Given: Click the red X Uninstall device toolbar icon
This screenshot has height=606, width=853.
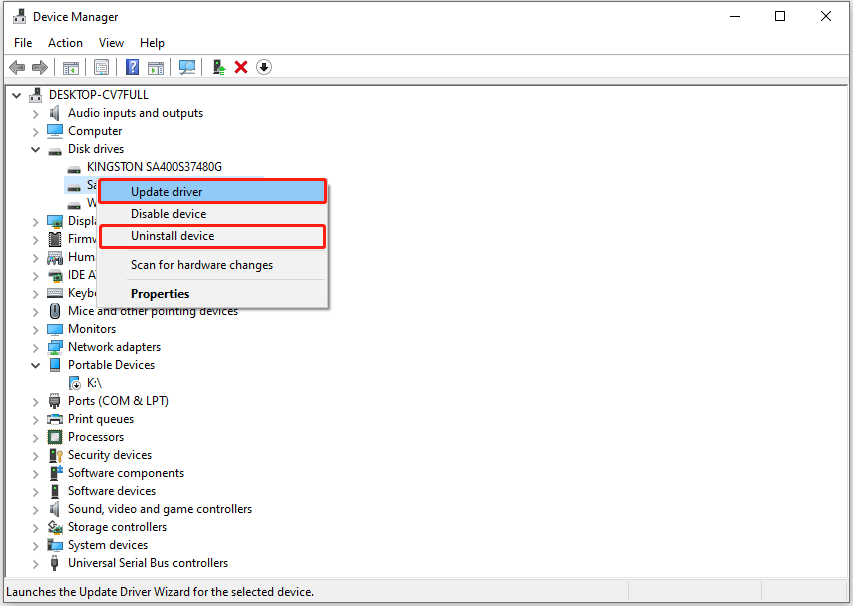Looking at the screenshot, I should [x=241, y=67].
